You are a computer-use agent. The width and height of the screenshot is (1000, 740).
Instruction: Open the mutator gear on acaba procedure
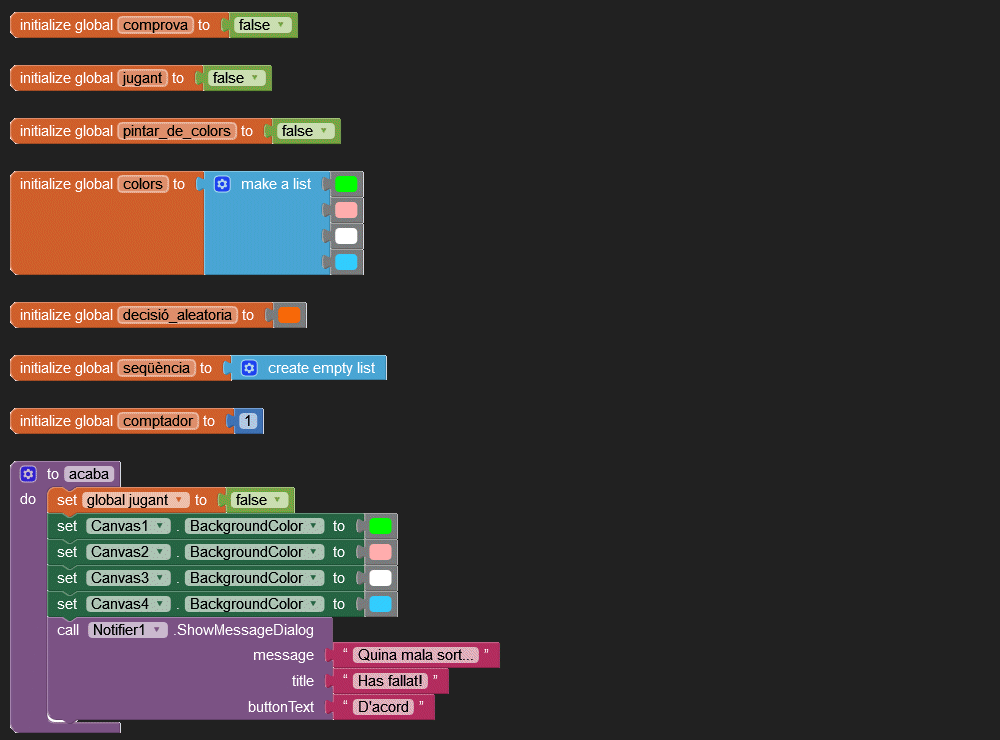coord(28,474)
